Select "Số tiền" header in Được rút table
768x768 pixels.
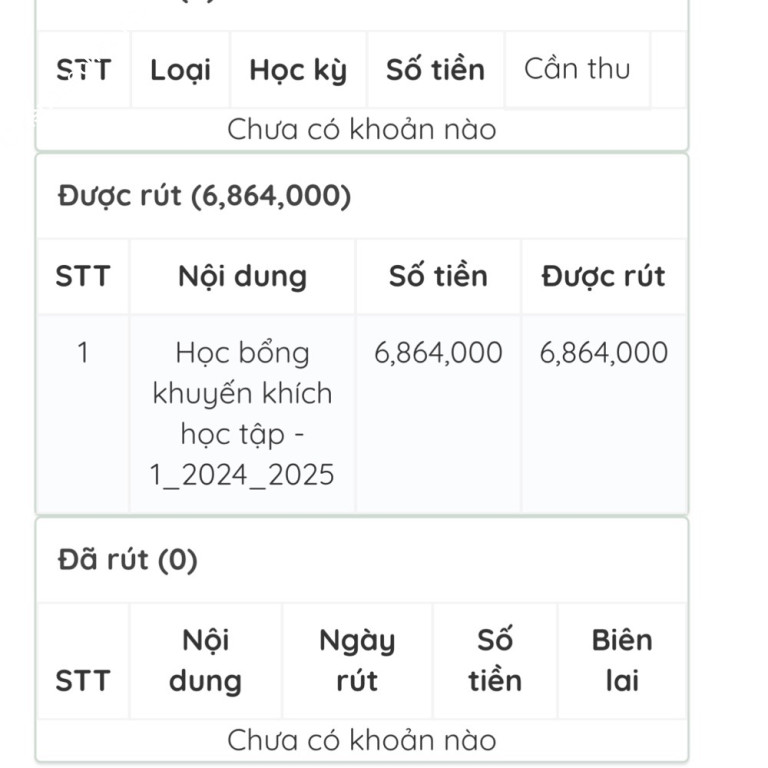click(x=438, y=277)
